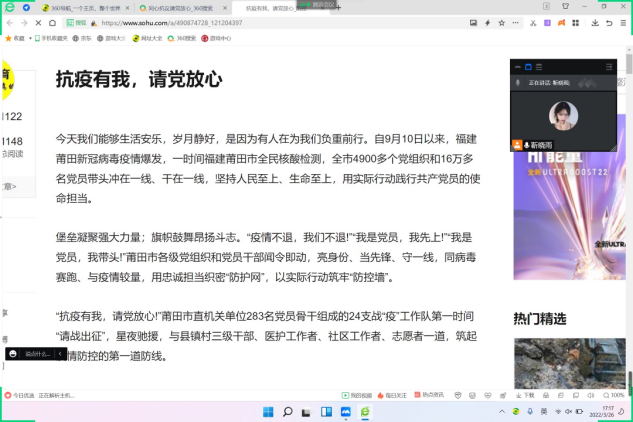
Task: Open the taskbar search magnifier icon
Action: (288, 411)
